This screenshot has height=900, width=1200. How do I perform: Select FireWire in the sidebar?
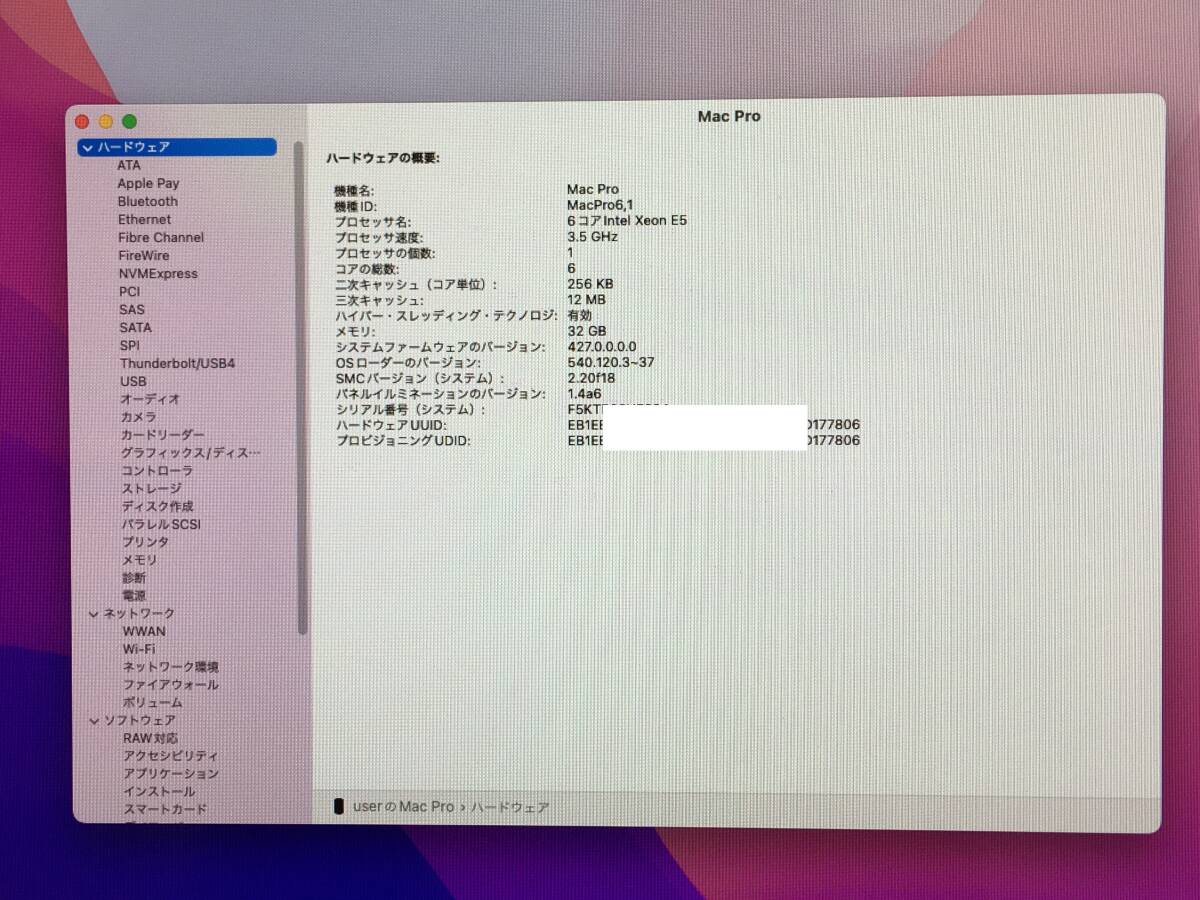pos(143,255)
